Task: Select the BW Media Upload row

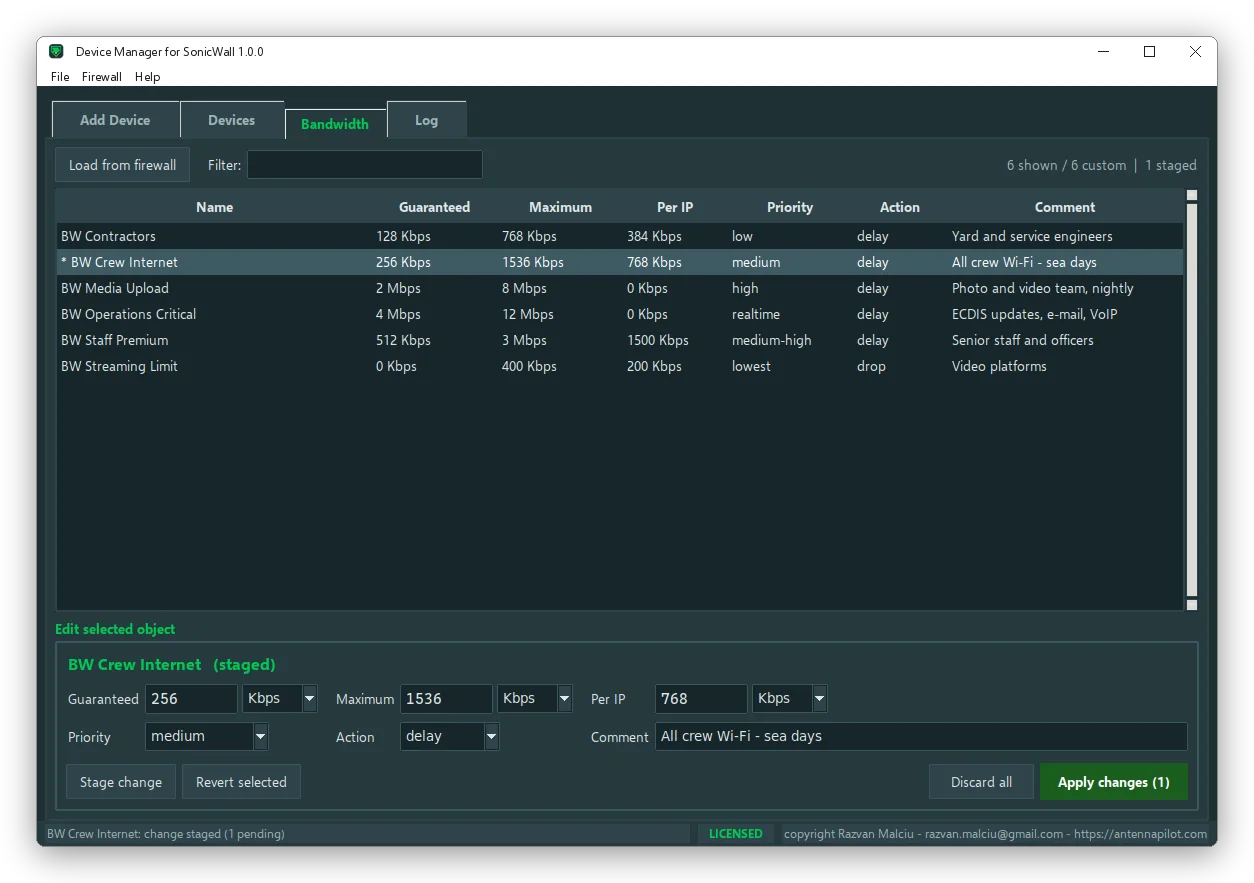Action: [620, 288]
